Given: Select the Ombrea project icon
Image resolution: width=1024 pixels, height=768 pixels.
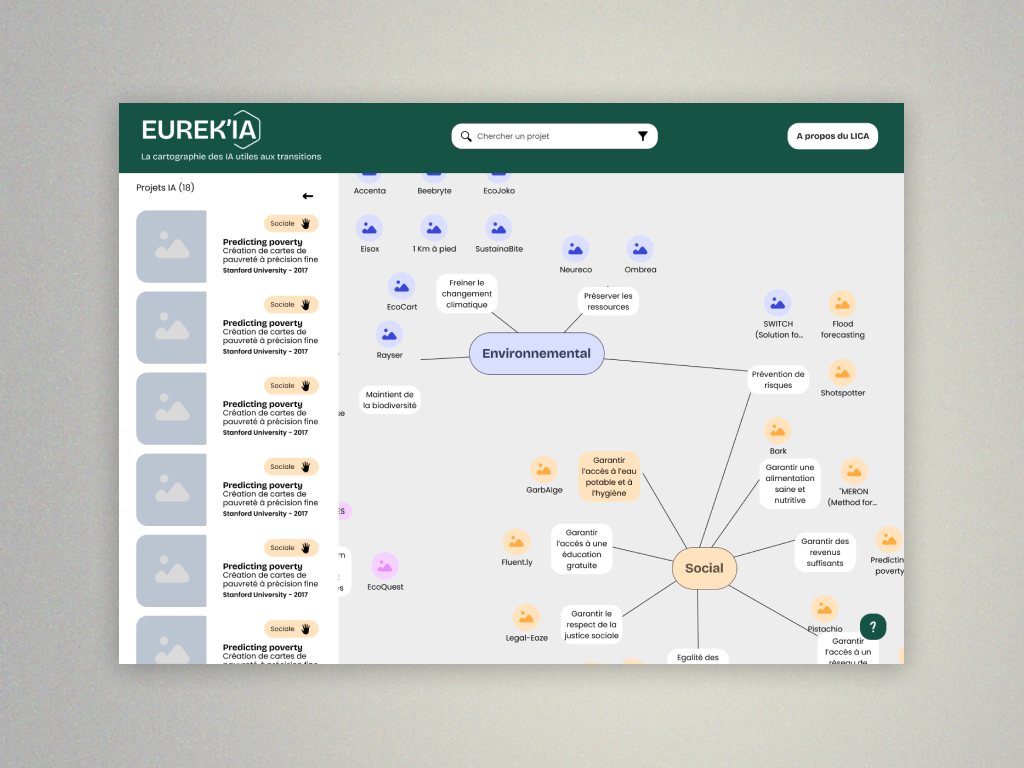Looking at the screenshot, I should [x=640, y=249].
